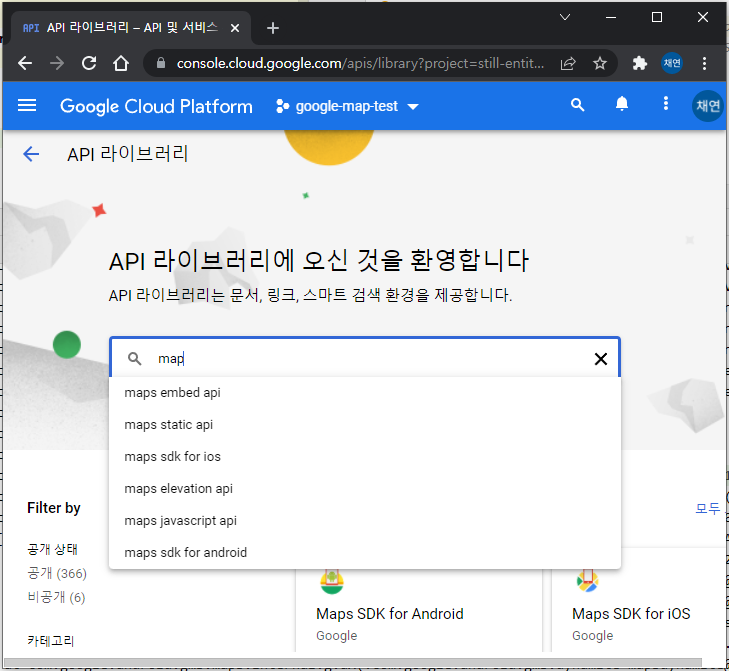Viewport: 729px width, 671px height.
Task: Open the Maps SDK for iOS card
Action: [x=639, y=609]
